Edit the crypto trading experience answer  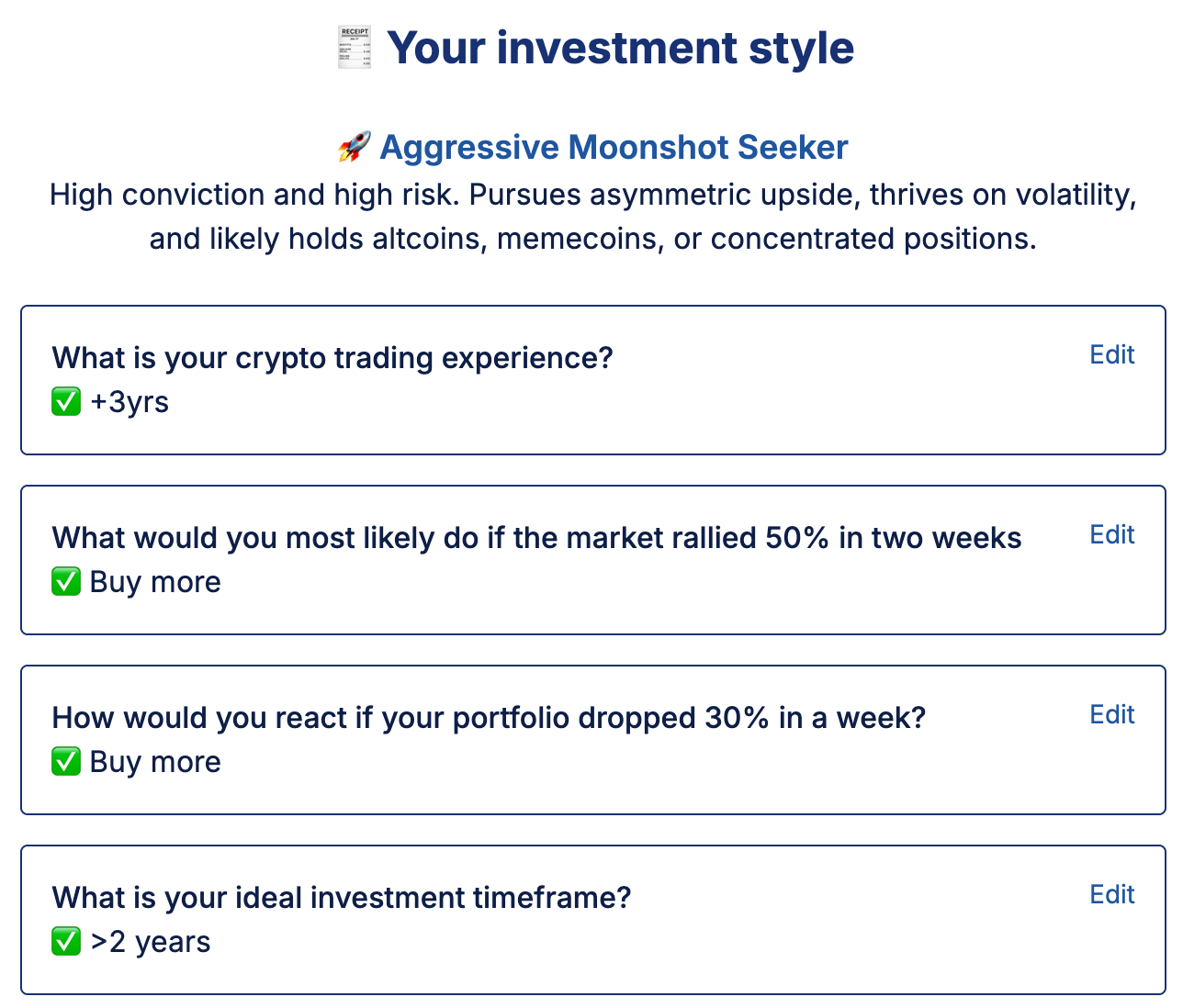1111,355
